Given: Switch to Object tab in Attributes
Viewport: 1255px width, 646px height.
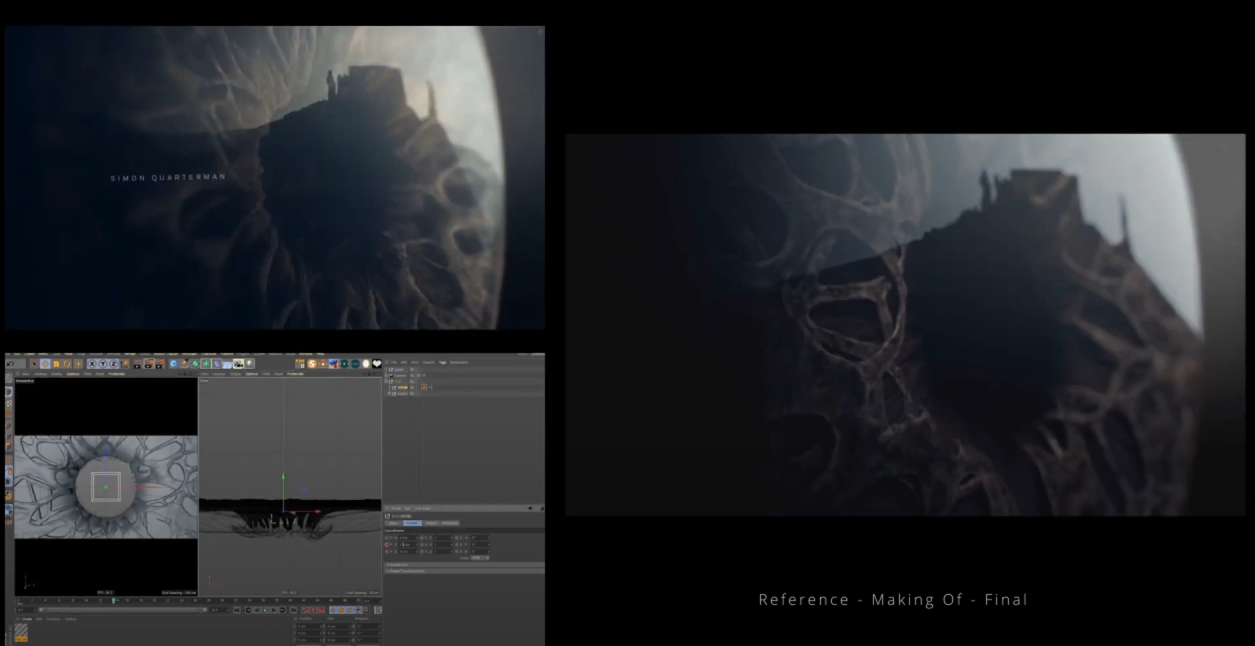Looking at the screenshot, I should pyautogui.click(x=431, y=523).
